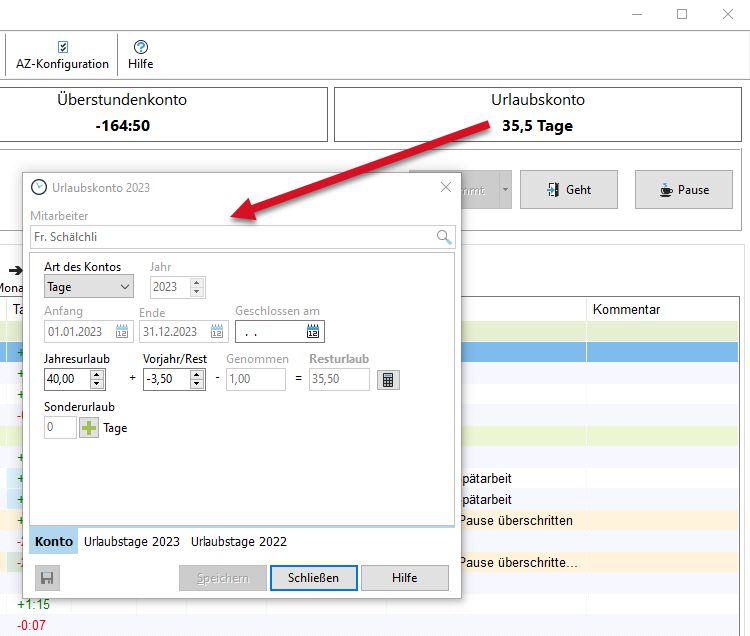Click the Hilfe button in the dialog

(x=404, y=578)
